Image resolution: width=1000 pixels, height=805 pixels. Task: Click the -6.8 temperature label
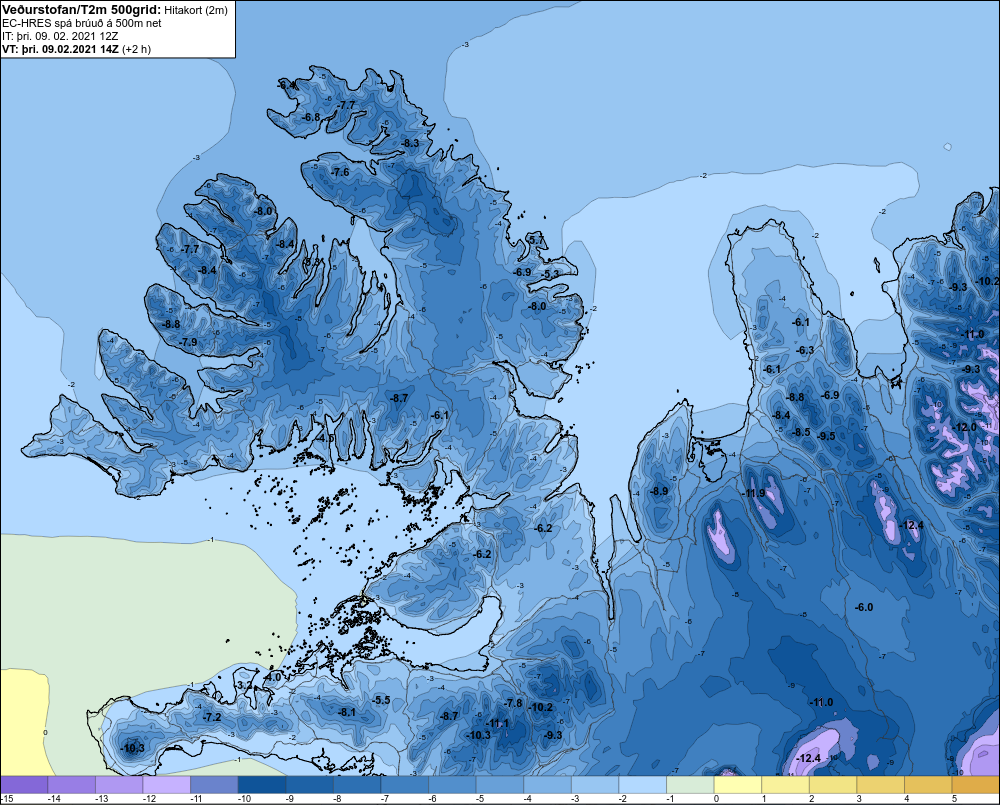[x=311, y=117]
